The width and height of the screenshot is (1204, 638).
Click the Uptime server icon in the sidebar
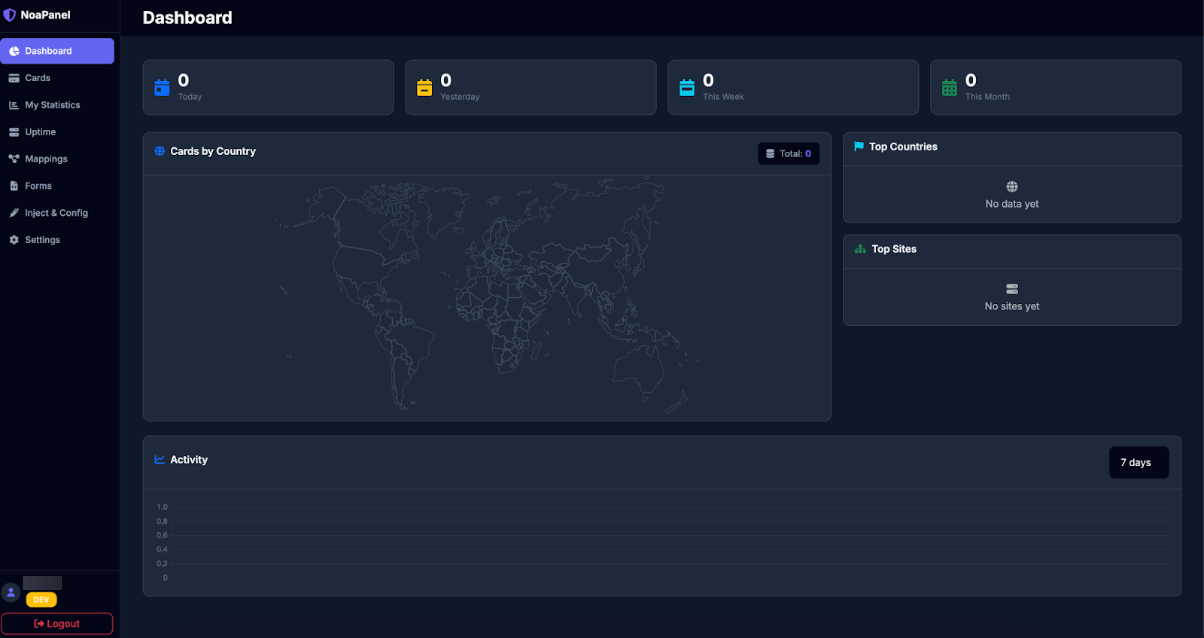(x=14, y=132)
